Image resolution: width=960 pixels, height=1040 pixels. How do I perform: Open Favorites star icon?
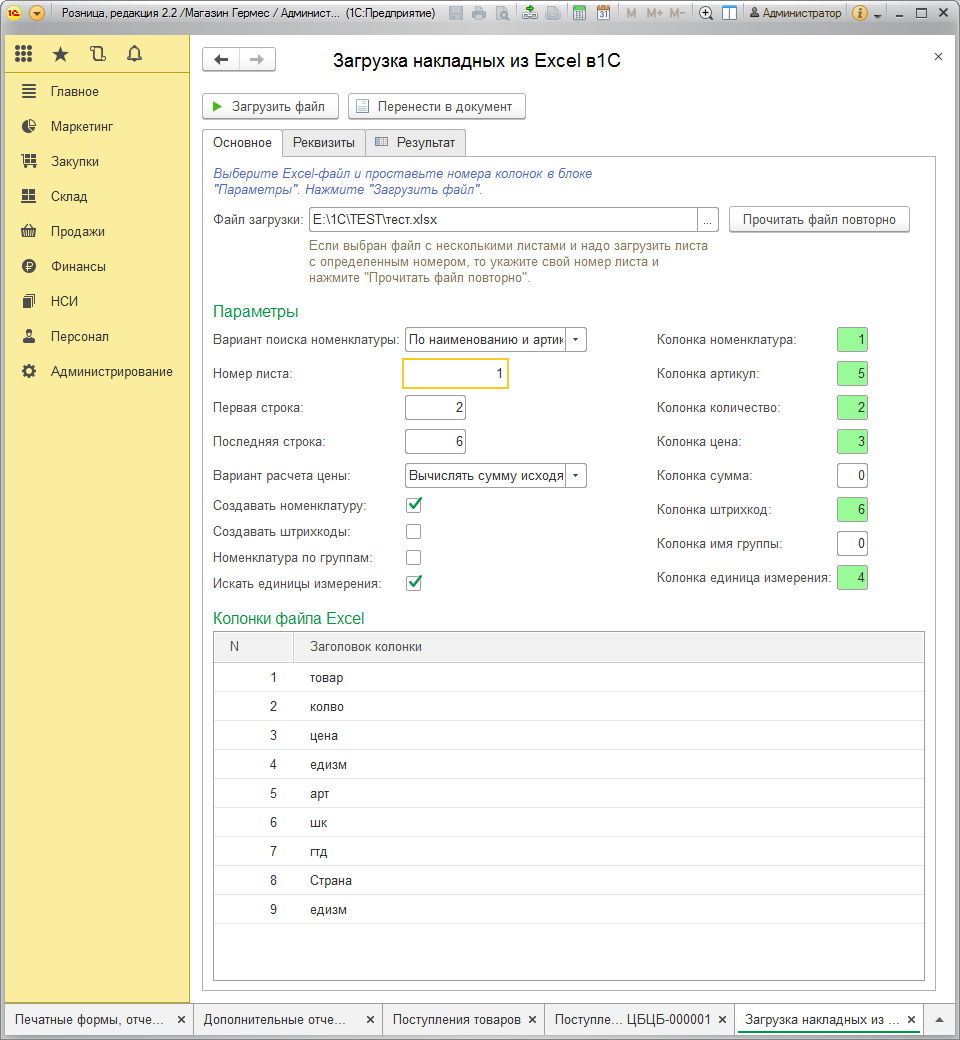pos(60,54)
